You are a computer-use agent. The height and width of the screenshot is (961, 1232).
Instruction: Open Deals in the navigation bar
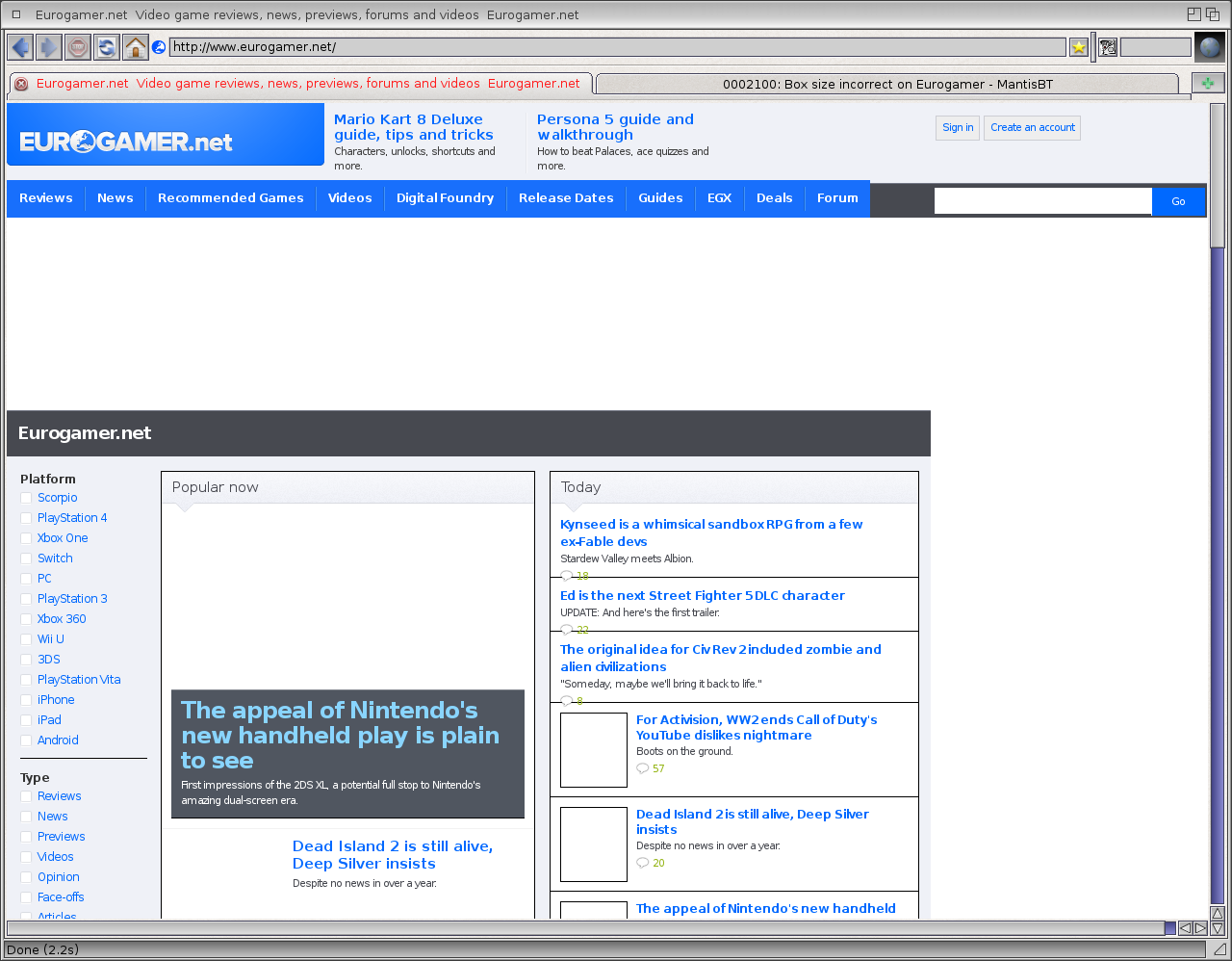775,198
